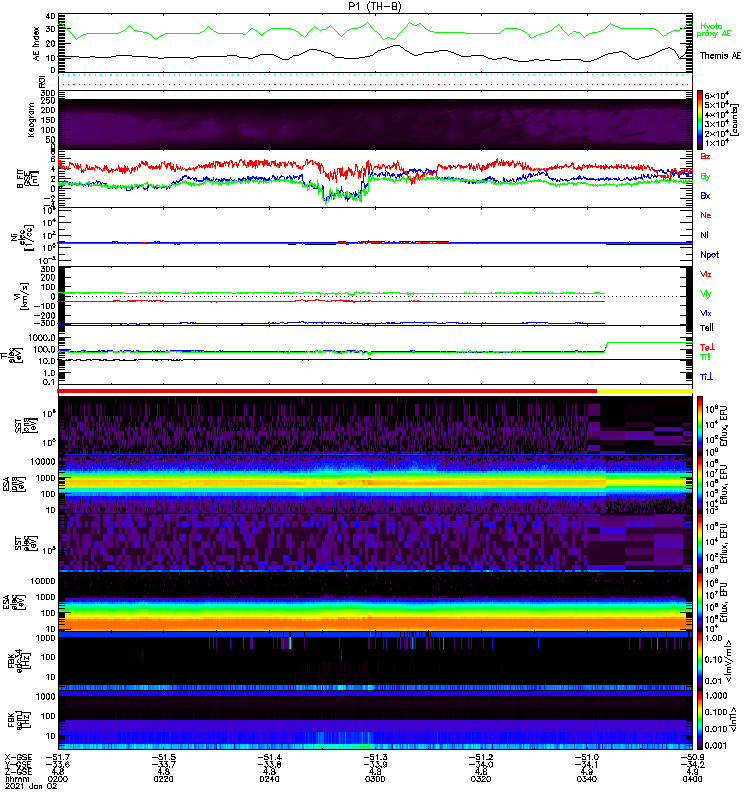Click the green 'Viy' velocity legend label
The height and width of the screenshot is (800, 750).
click(x=705, y=294)
